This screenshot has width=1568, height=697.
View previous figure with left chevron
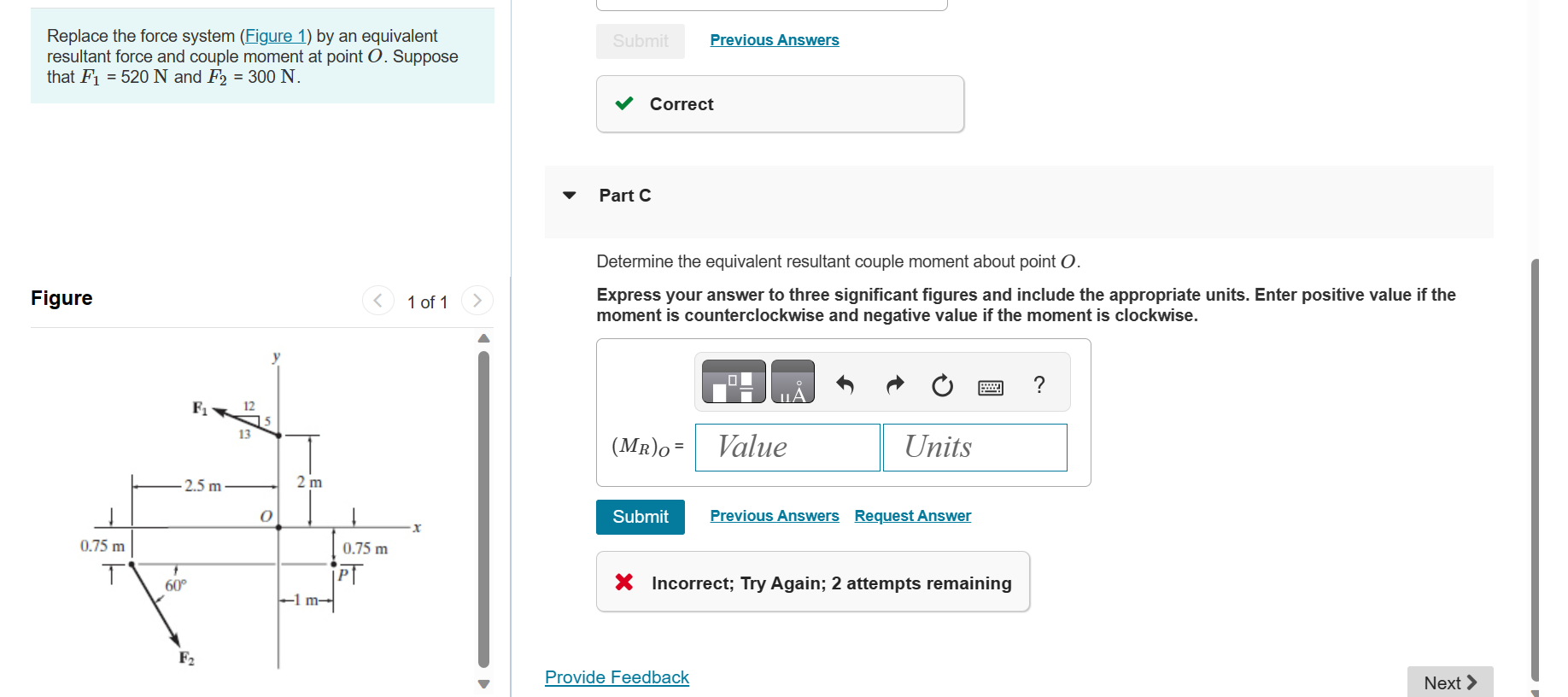click(378, 300)
